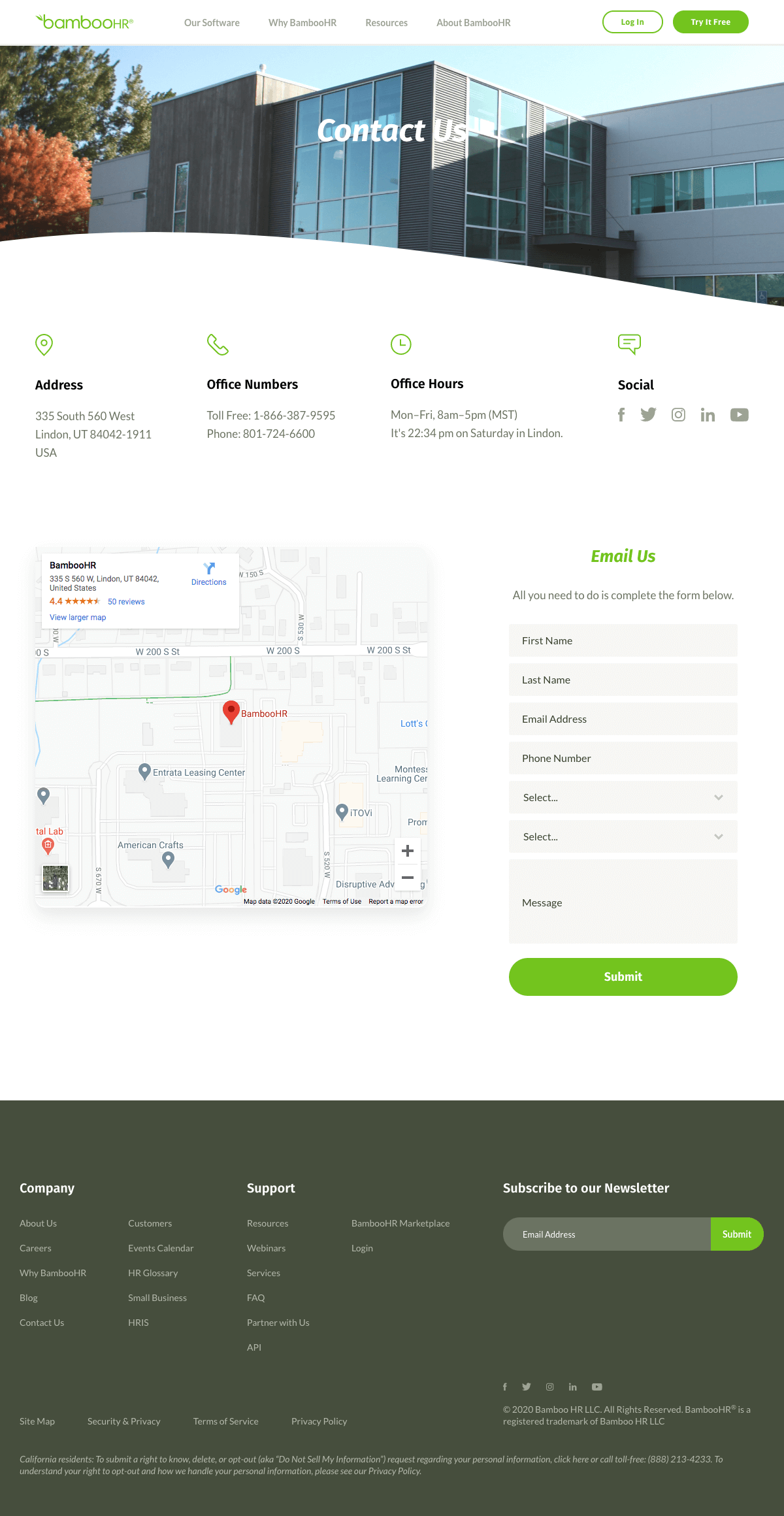Click the Try It Free button
Viewport: 784px width, 1516px height.
[x=711, y=22]
